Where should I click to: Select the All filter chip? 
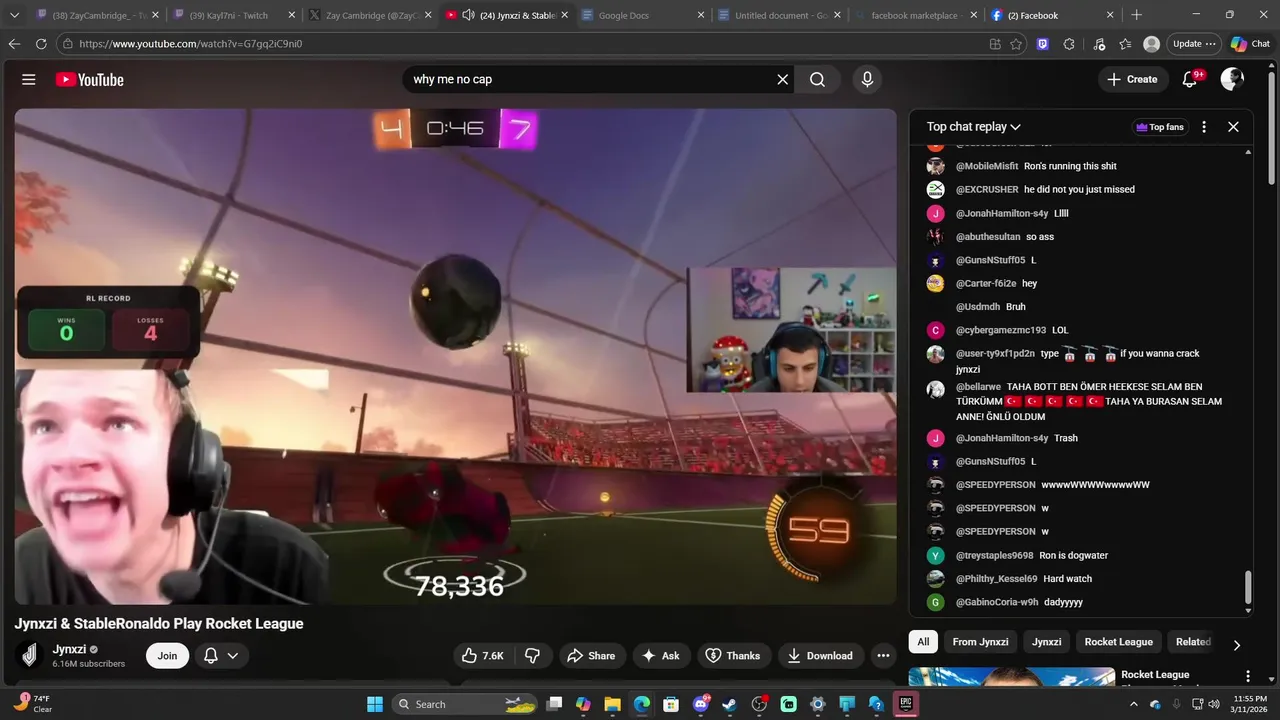click(923, 642)
